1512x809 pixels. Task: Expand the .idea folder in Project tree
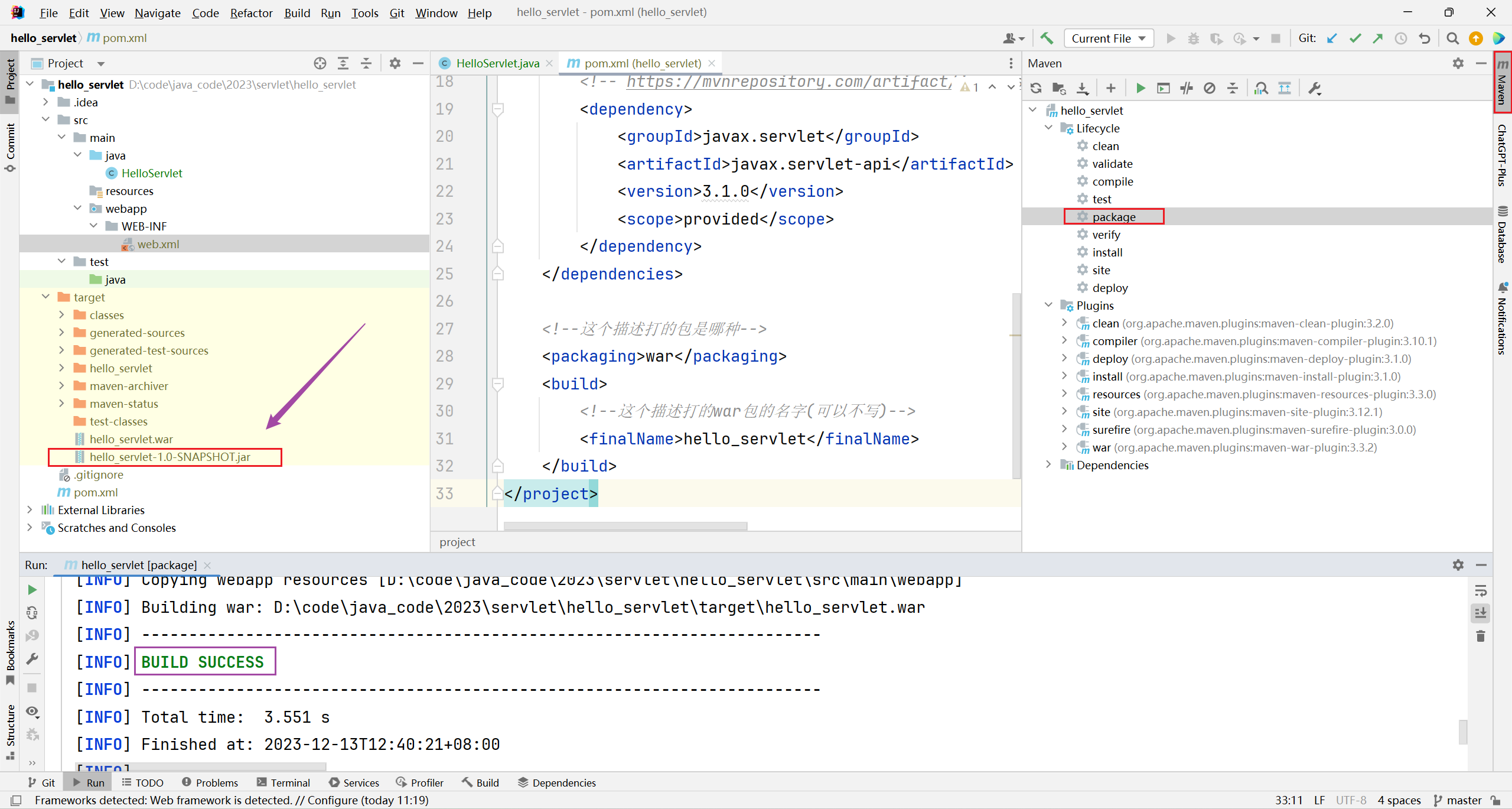[x=45, y=102]
